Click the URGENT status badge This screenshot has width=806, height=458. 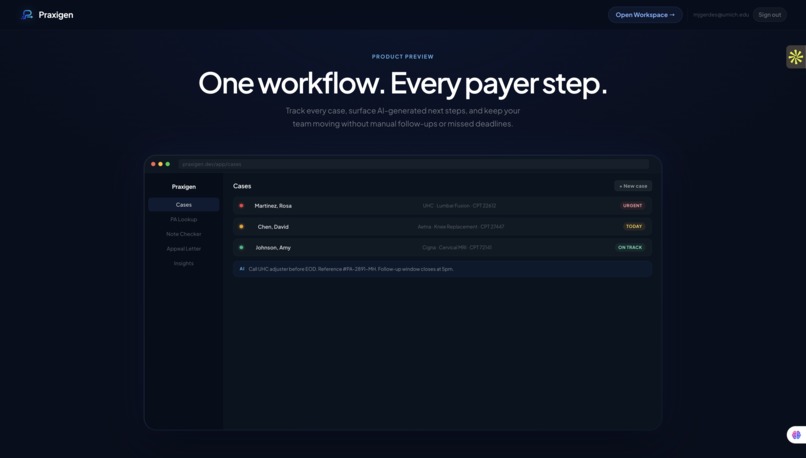[x=632, y=206]
